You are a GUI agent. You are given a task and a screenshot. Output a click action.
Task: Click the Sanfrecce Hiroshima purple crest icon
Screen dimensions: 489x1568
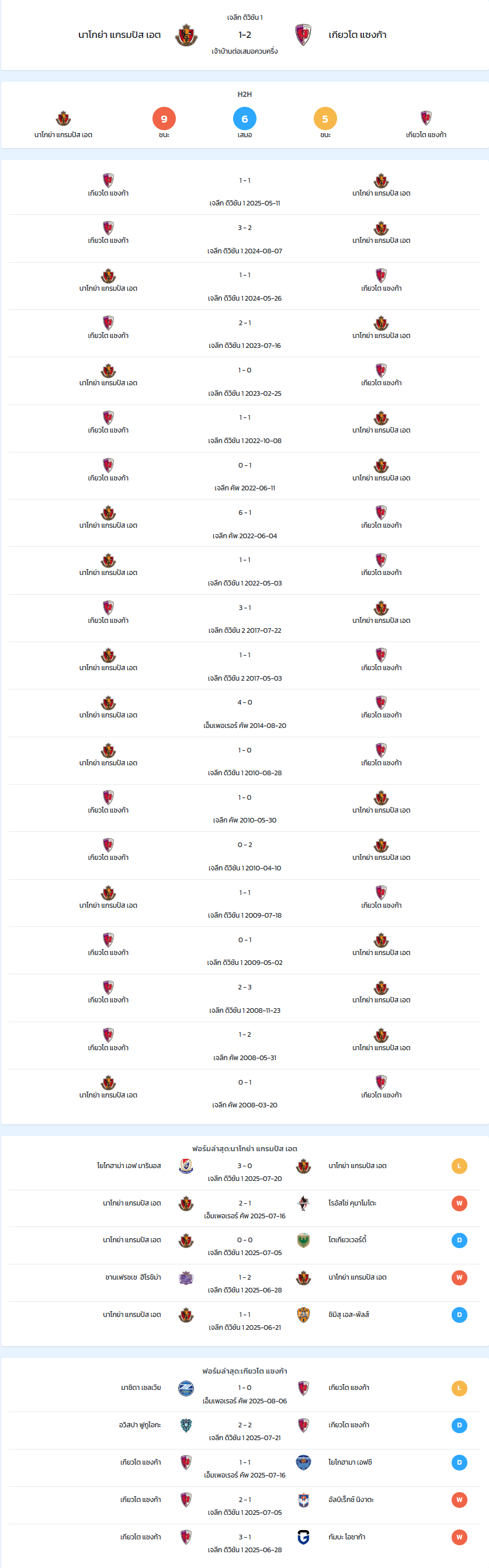186,1277
